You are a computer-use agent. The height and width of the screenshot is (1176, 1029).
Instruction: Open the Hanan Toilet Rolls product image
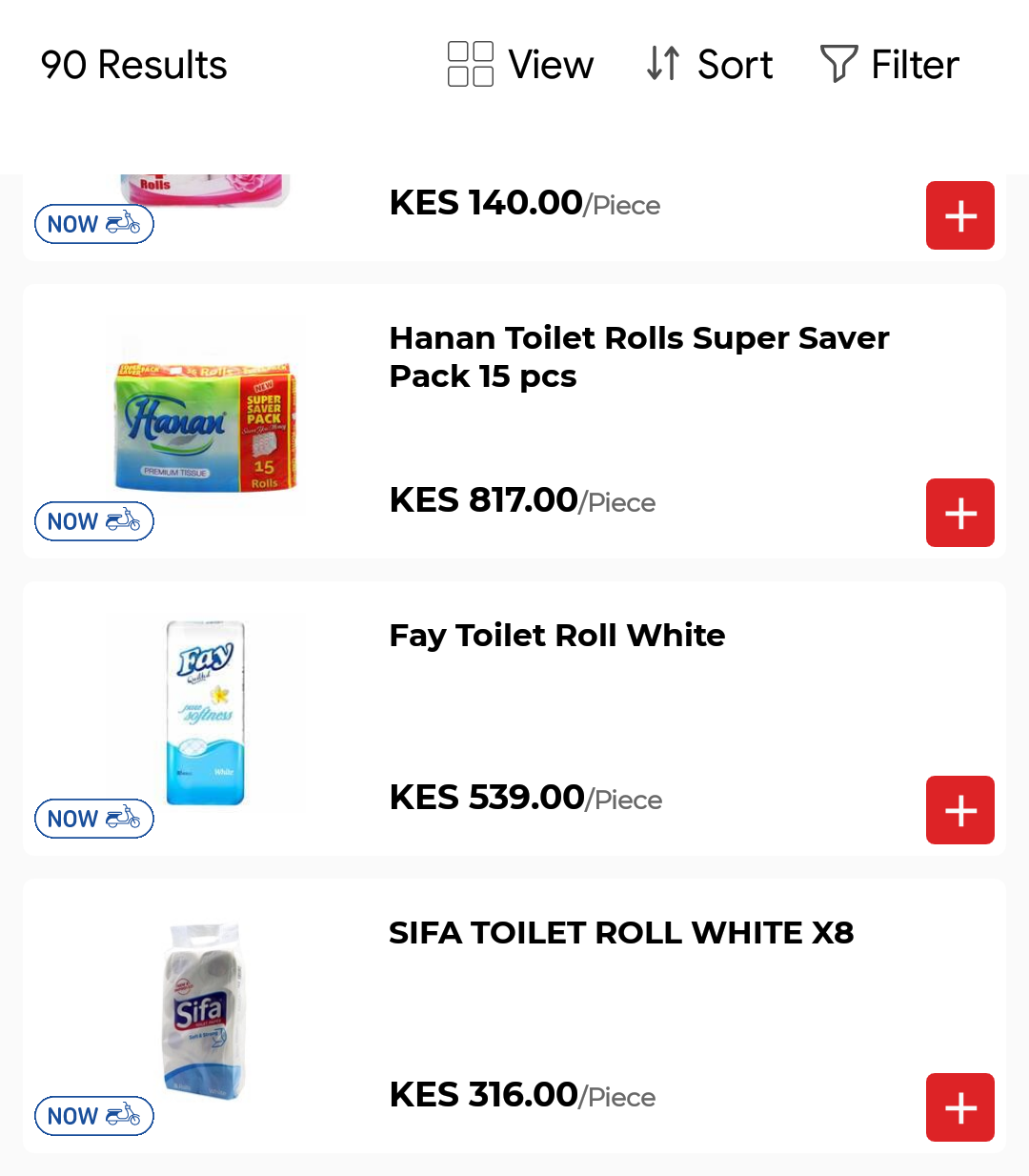click(x=206, y=417)
